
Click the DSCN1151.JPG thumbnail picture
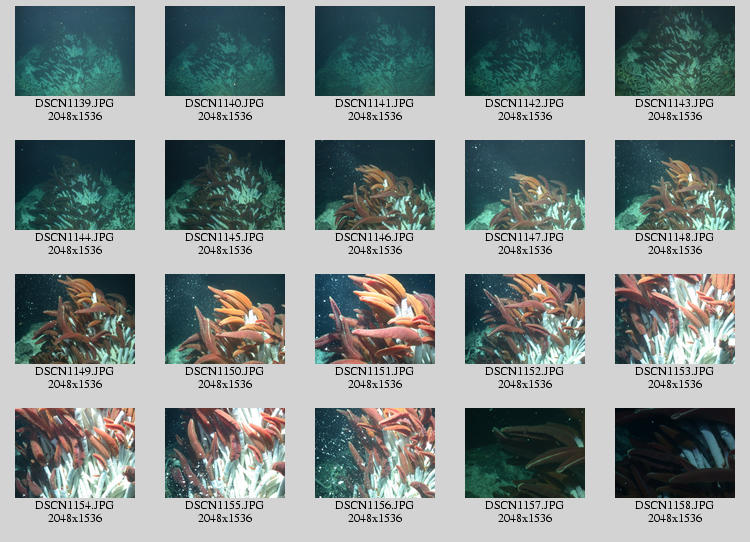[x=375, y=319]
